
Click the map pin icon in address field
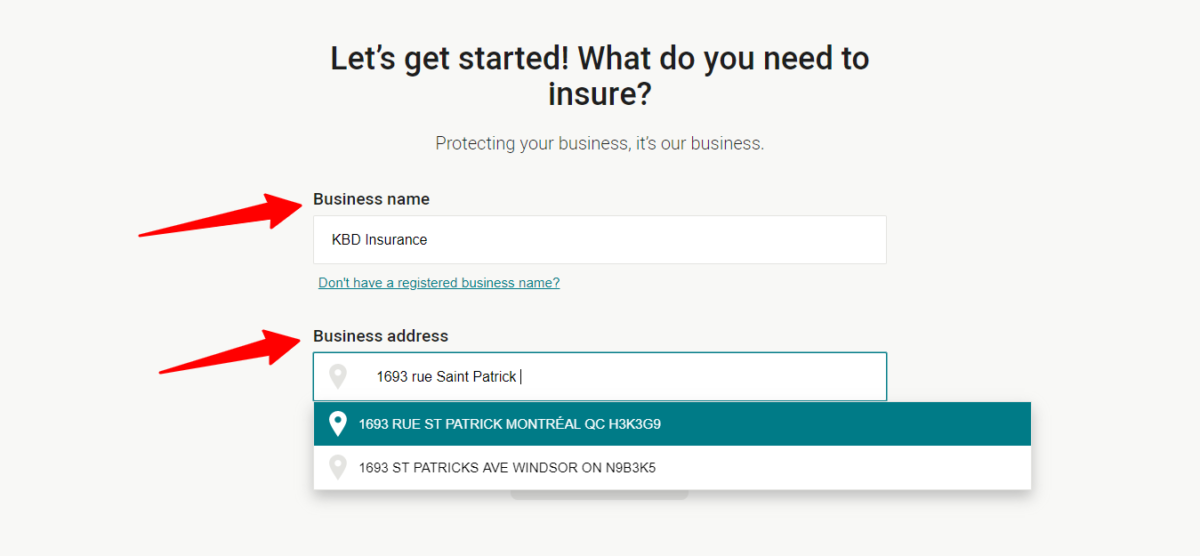338,377
